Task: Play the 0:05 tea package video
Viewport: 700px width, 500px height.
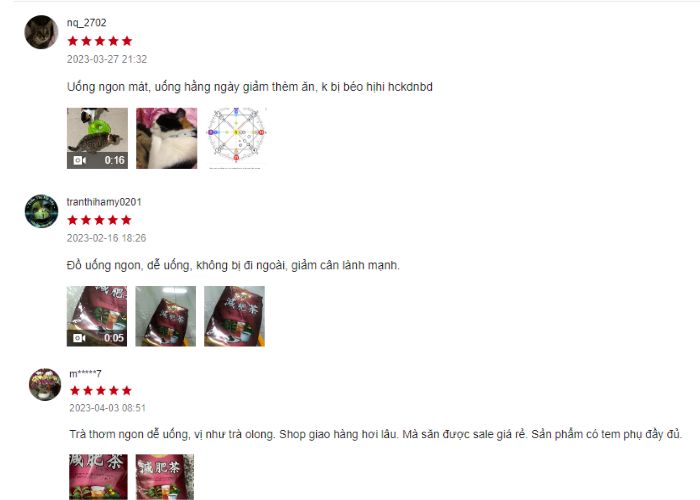Action: pyautogui.click(x=97, y=316)
